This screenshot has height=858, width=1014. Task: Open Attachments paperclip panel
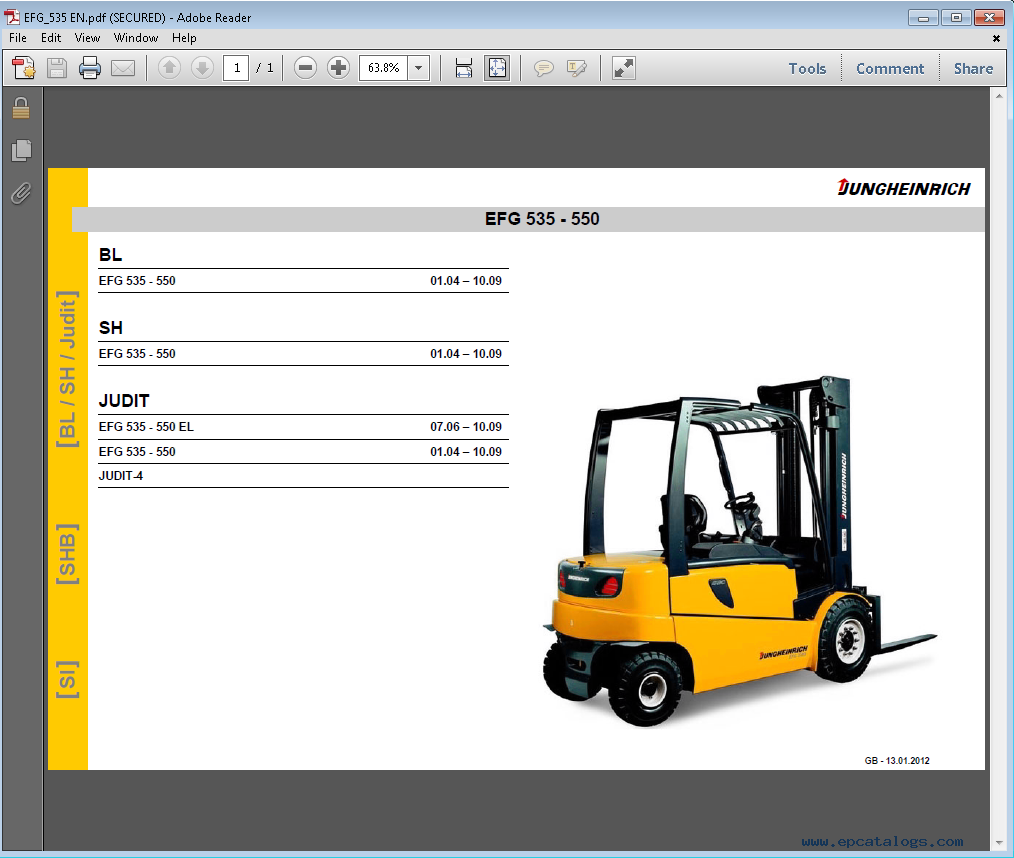[21, 193]
